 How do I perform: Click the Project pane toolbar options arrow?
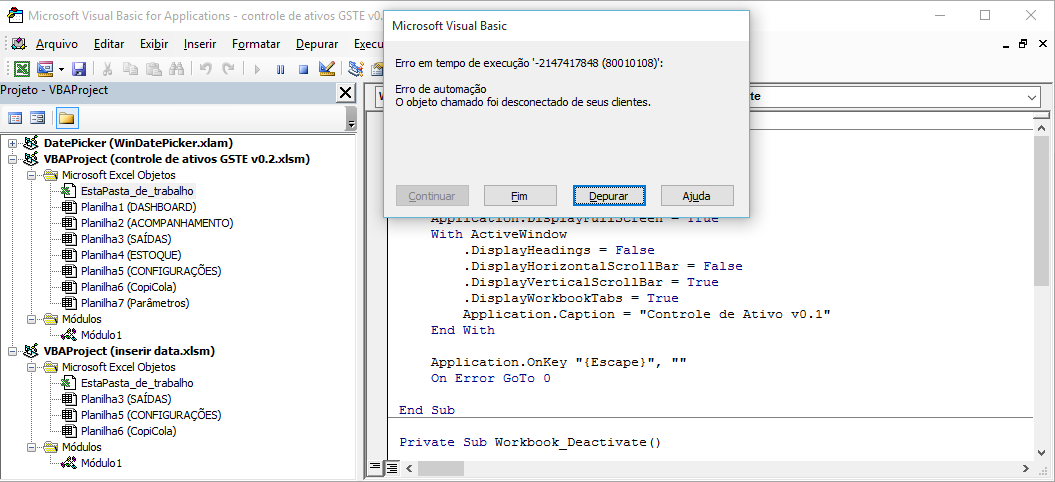point(351,120)
